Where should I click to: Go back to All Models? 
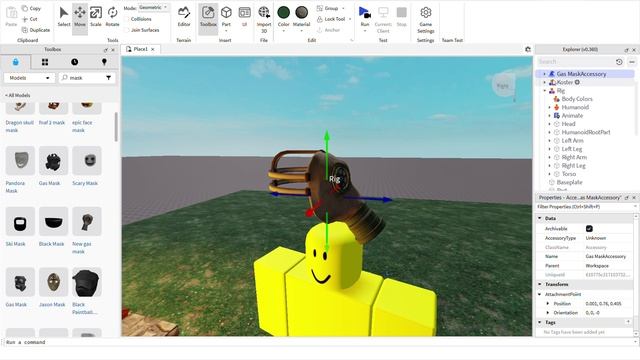point(18,95)
